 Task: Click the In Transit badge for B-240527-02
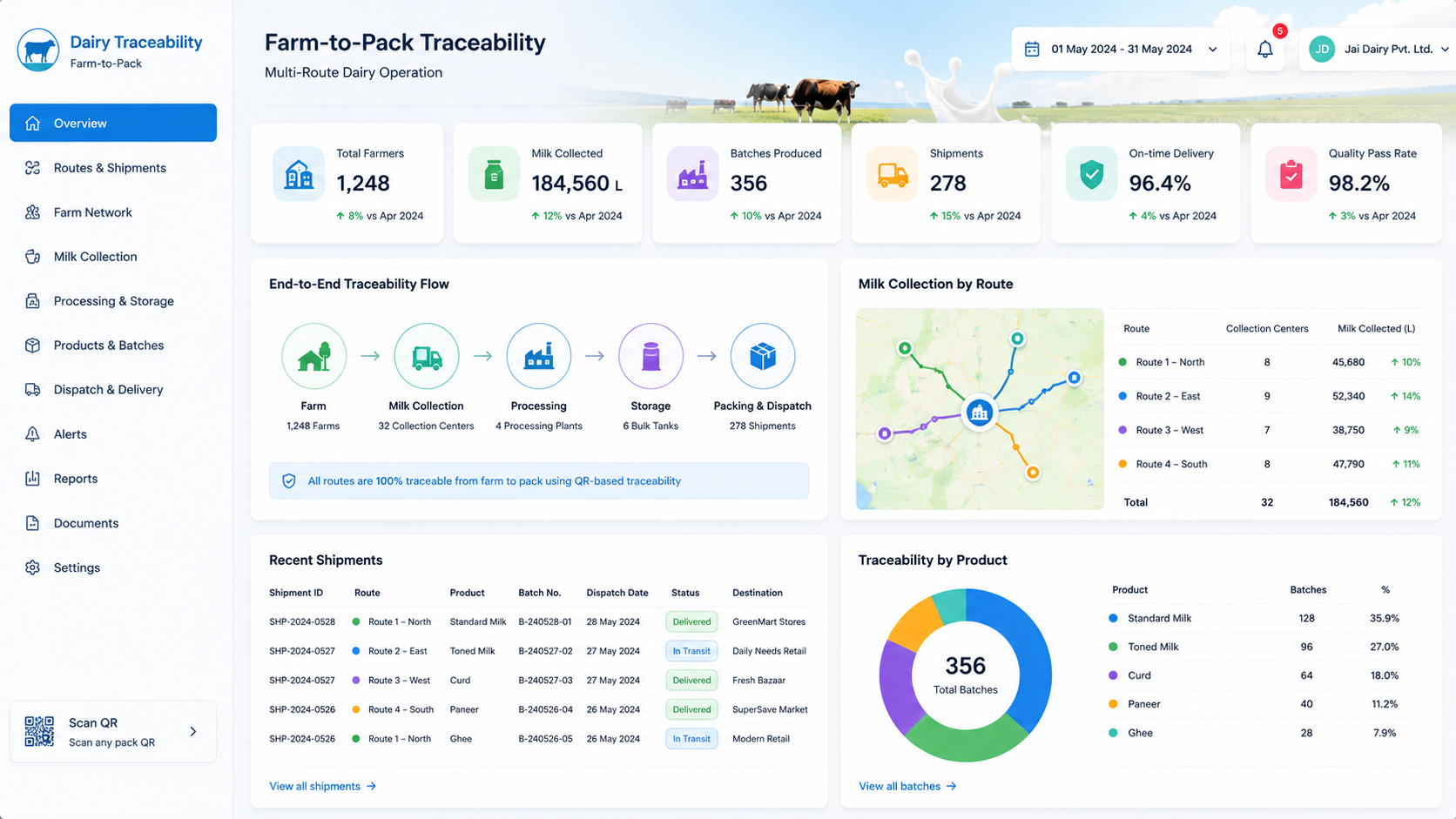coord(691,651)
